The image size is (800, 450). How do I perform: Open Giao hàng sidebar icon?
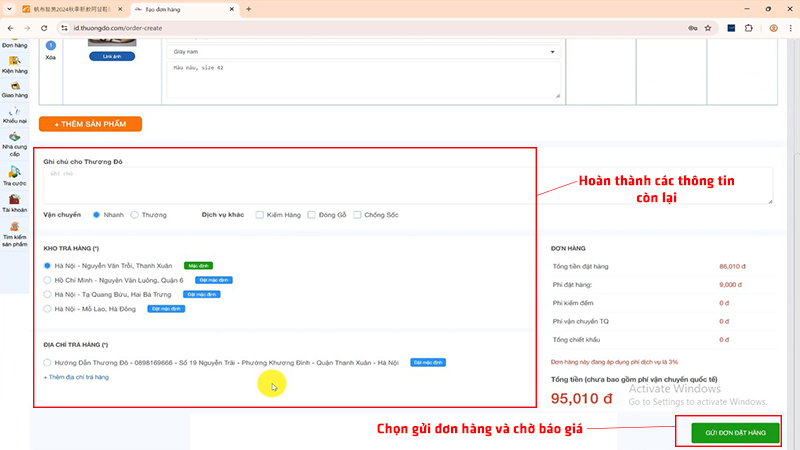click(14, 91)
